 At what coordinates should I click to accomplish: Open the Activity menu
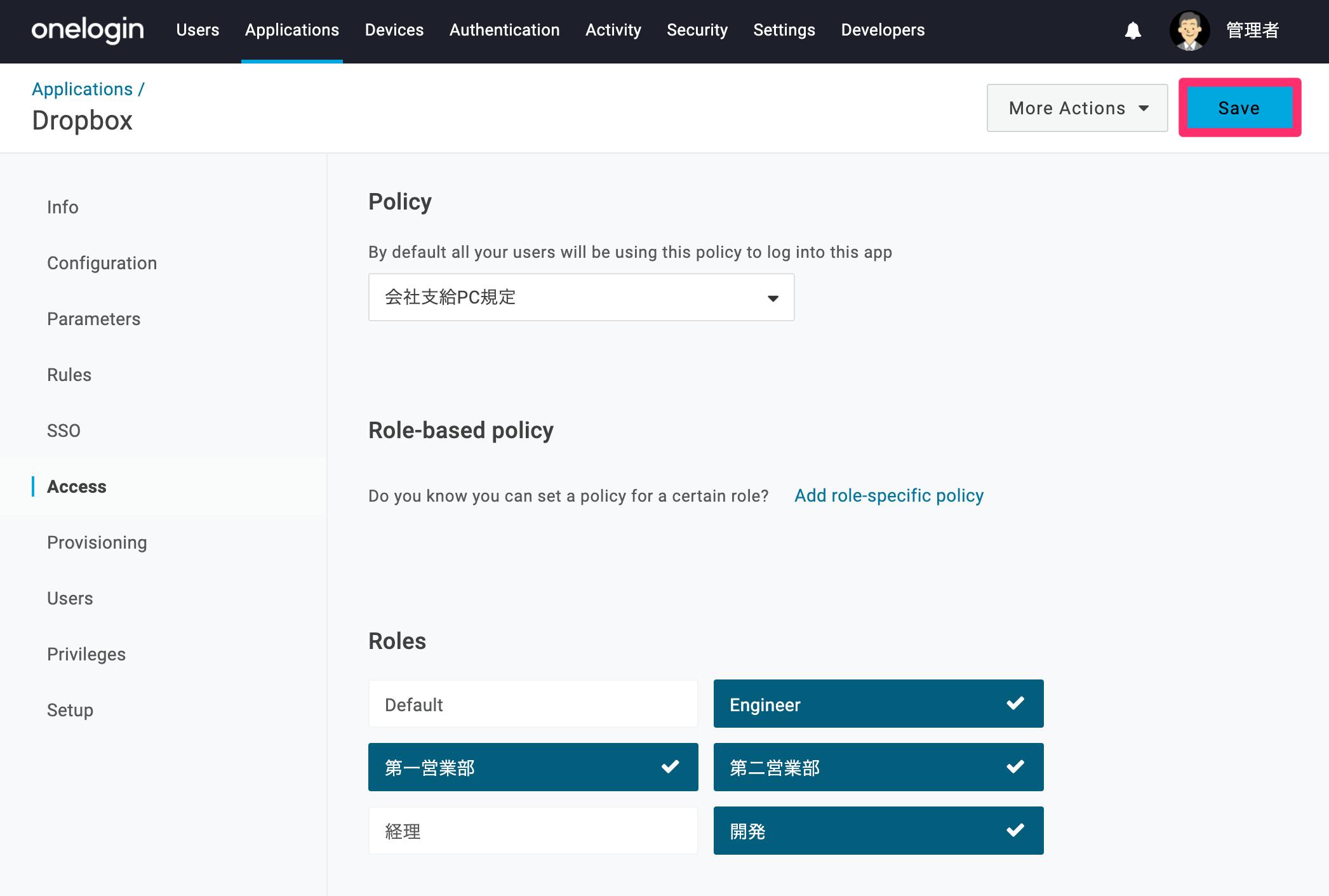[613, 30]
